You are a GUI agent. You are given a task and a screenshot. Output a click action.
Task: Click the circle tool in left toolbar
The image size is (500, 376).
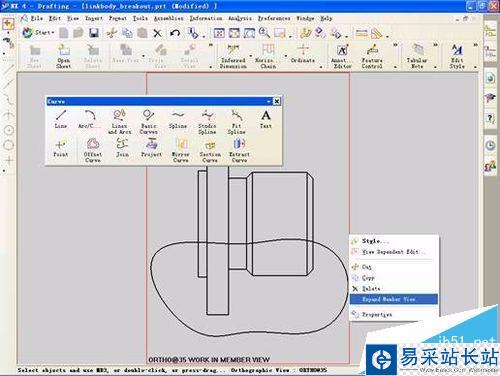9,145
